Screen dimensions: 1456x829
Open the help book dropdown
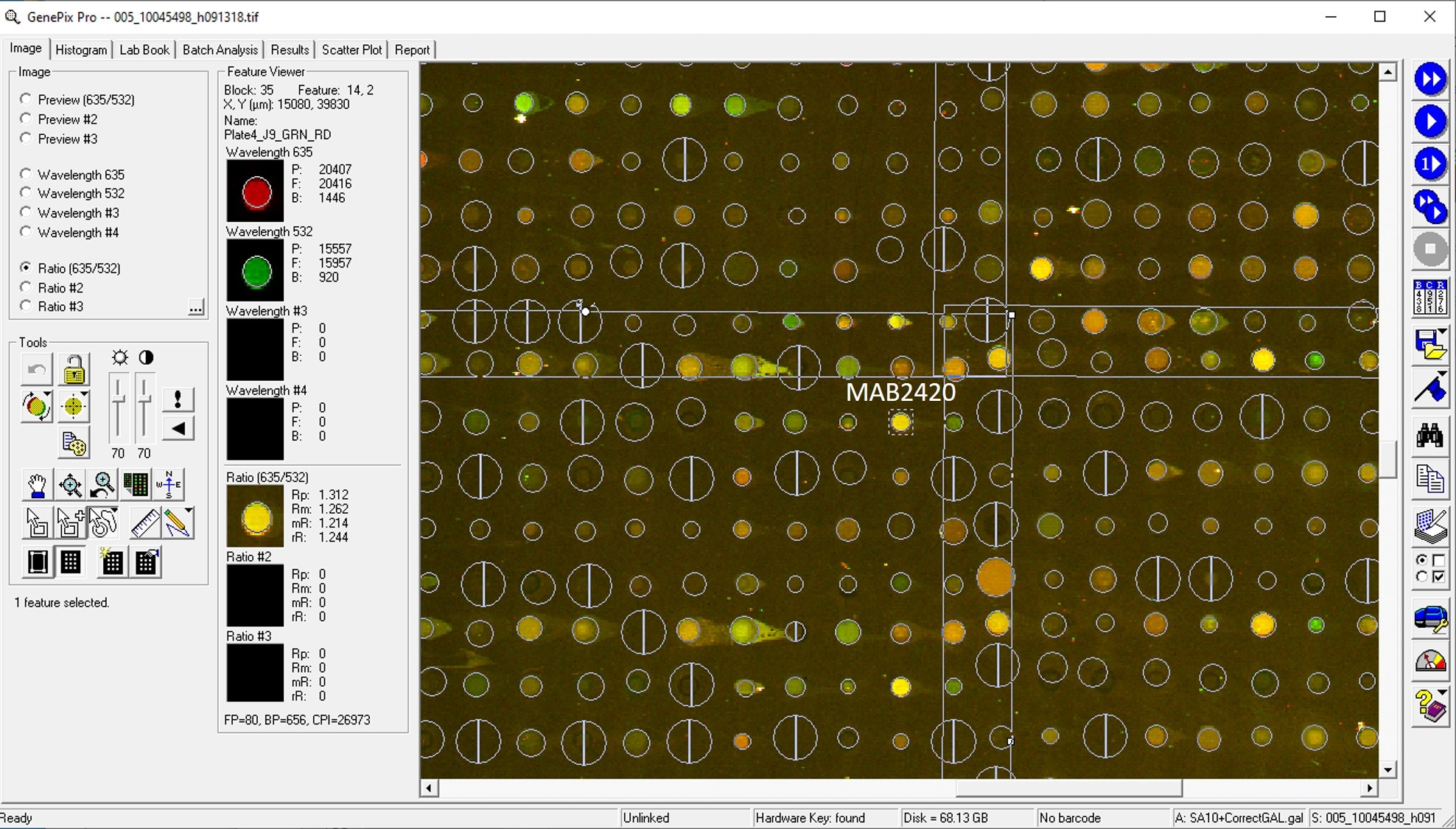coord(1442,693)
